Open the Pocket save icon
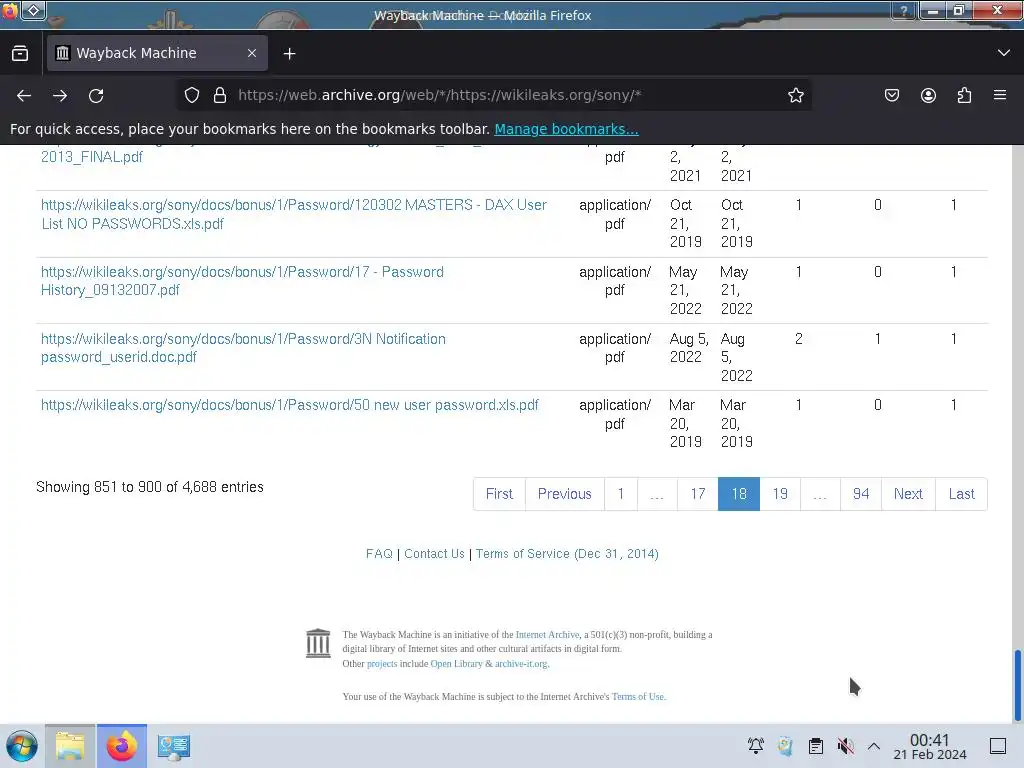The width and height of the screenshot is (1024, 768). point(891,95)
